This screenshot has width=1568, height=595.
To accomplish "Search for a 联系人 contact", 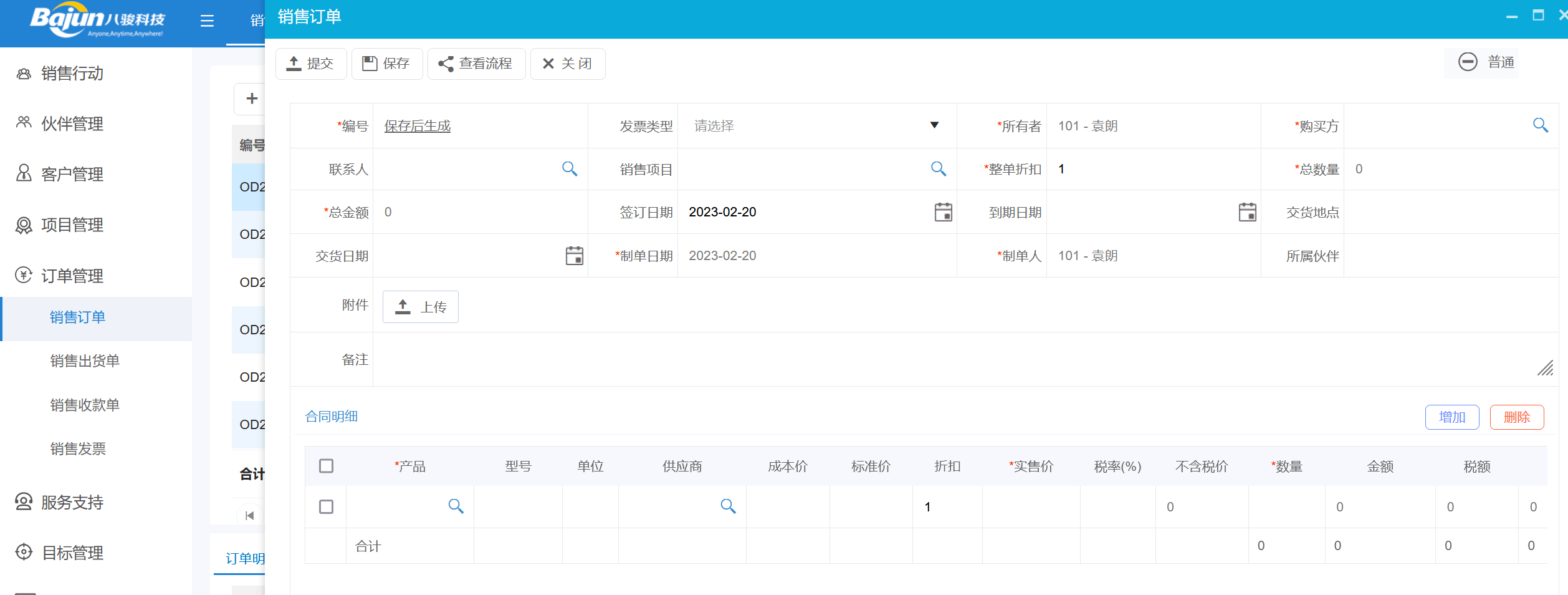I will tap(569, 168).
